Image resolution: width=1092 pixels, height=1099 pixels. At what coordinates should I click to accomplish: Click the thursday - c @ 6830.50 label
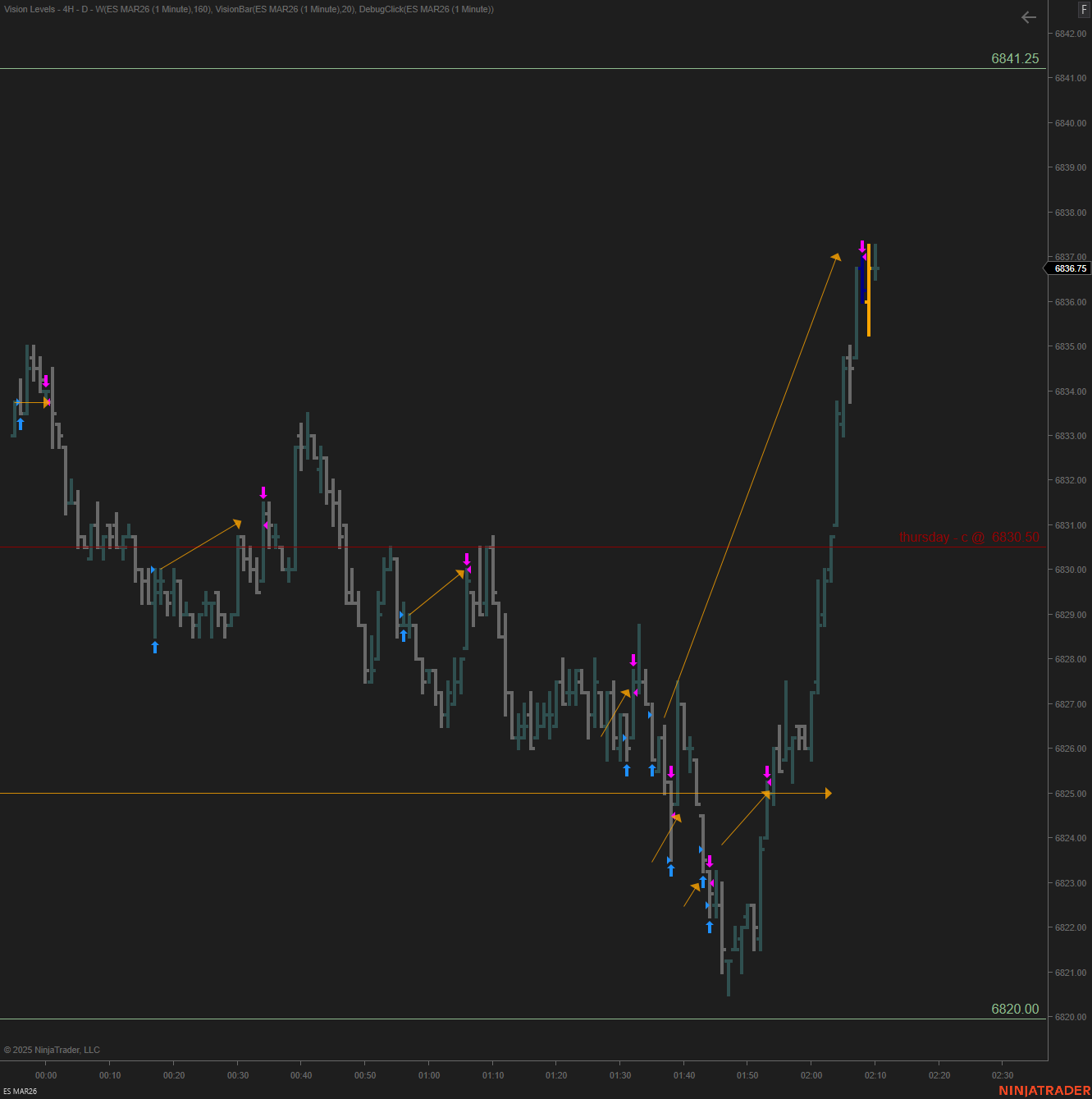[969, 537]
